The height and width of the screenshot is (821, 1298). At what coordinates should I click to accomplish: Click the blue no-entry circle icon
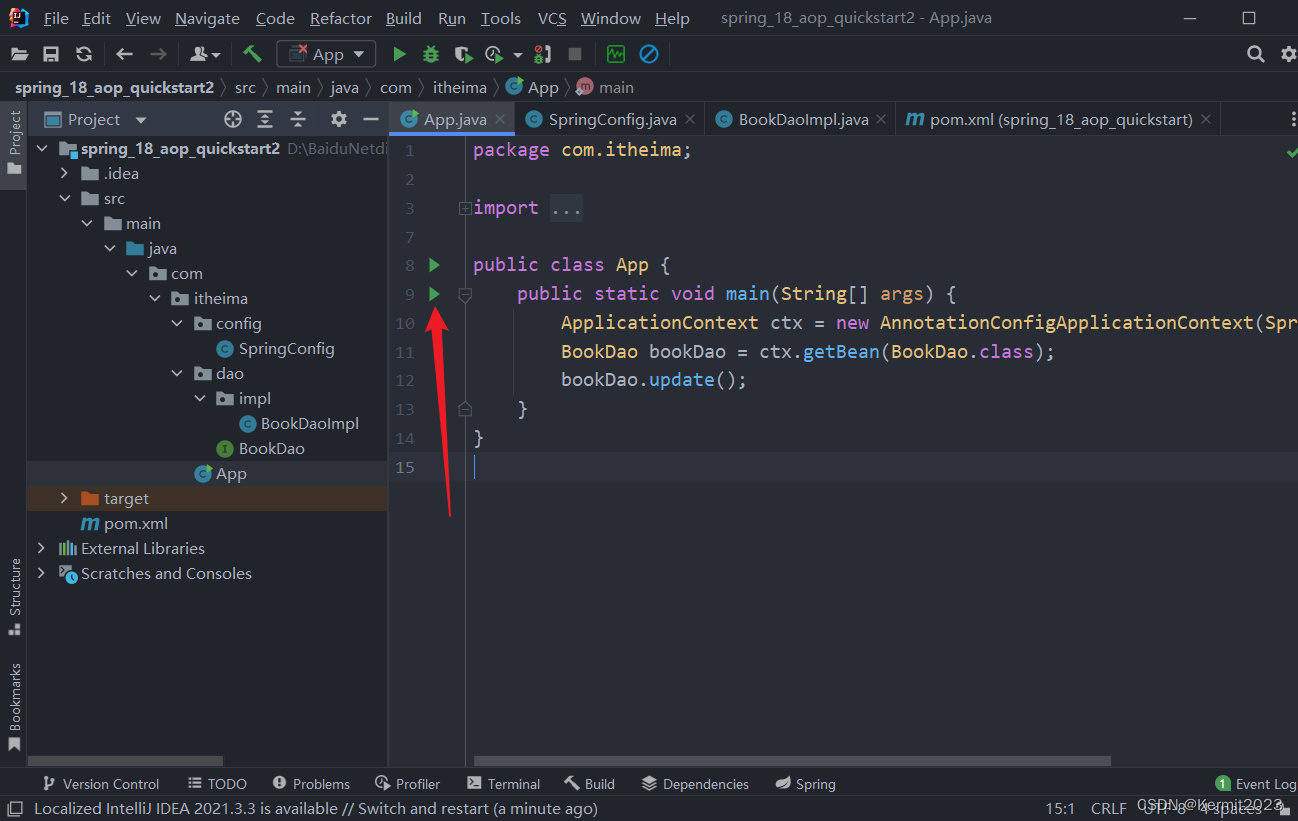[x=649, y=54]
